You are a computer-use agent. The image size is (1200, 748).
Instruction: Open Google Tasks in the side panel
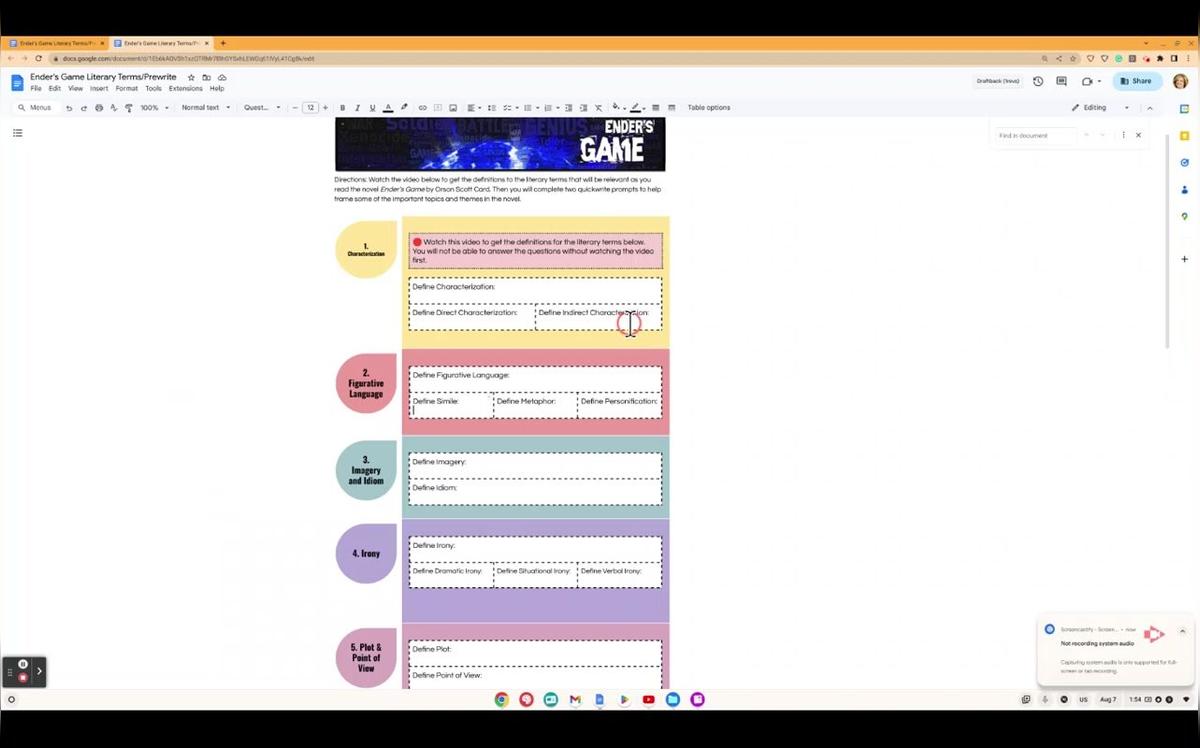(x=1184, y=162)
